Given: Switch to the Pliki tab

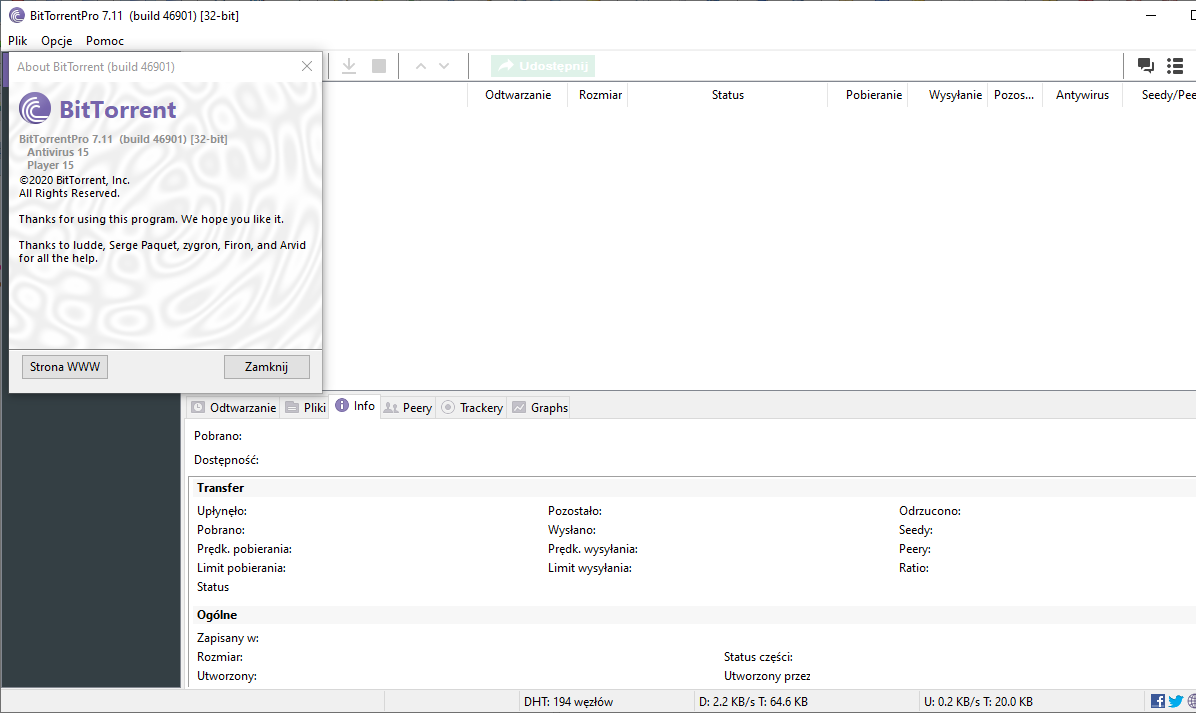Looking at the screenshot, I should tap(305, 407).
